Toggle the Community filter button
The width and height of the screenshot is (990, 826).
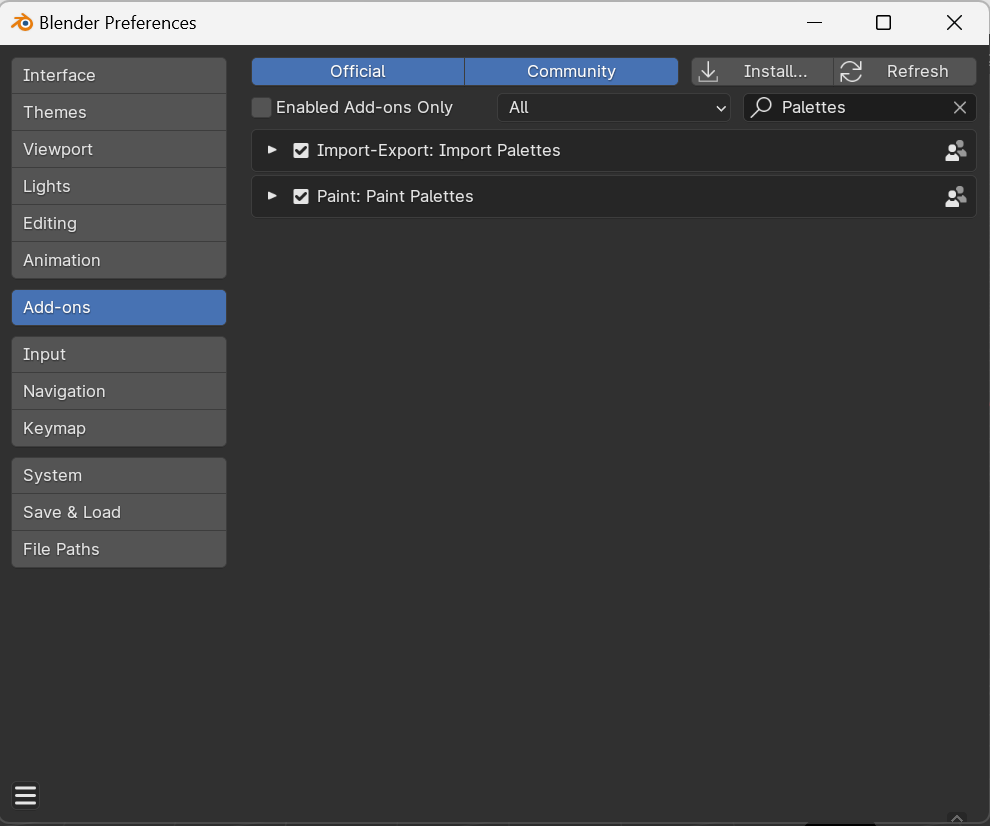[x=571, y=71]
